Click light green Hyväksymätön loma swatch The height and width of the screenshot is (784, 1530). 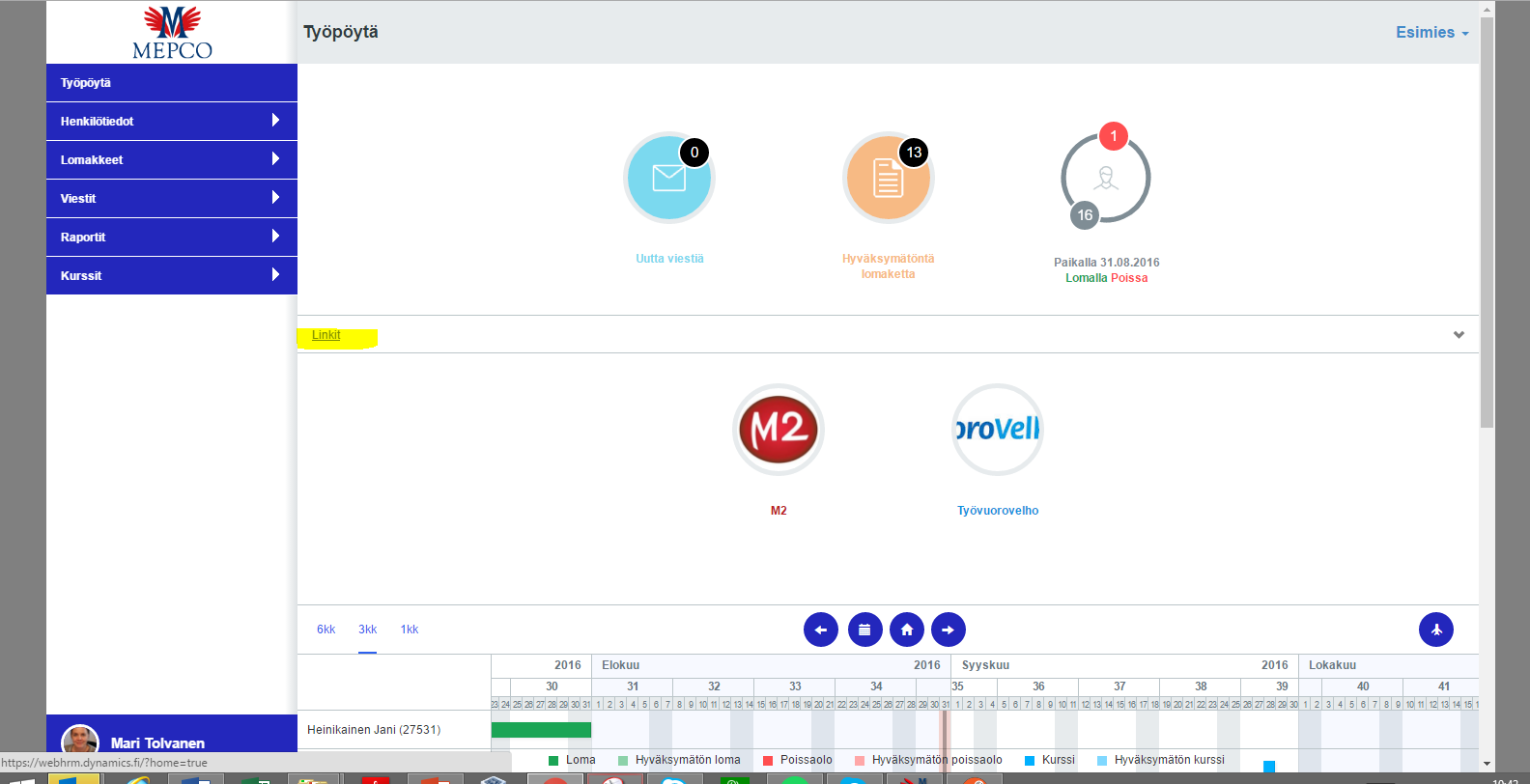pos(623,761)
